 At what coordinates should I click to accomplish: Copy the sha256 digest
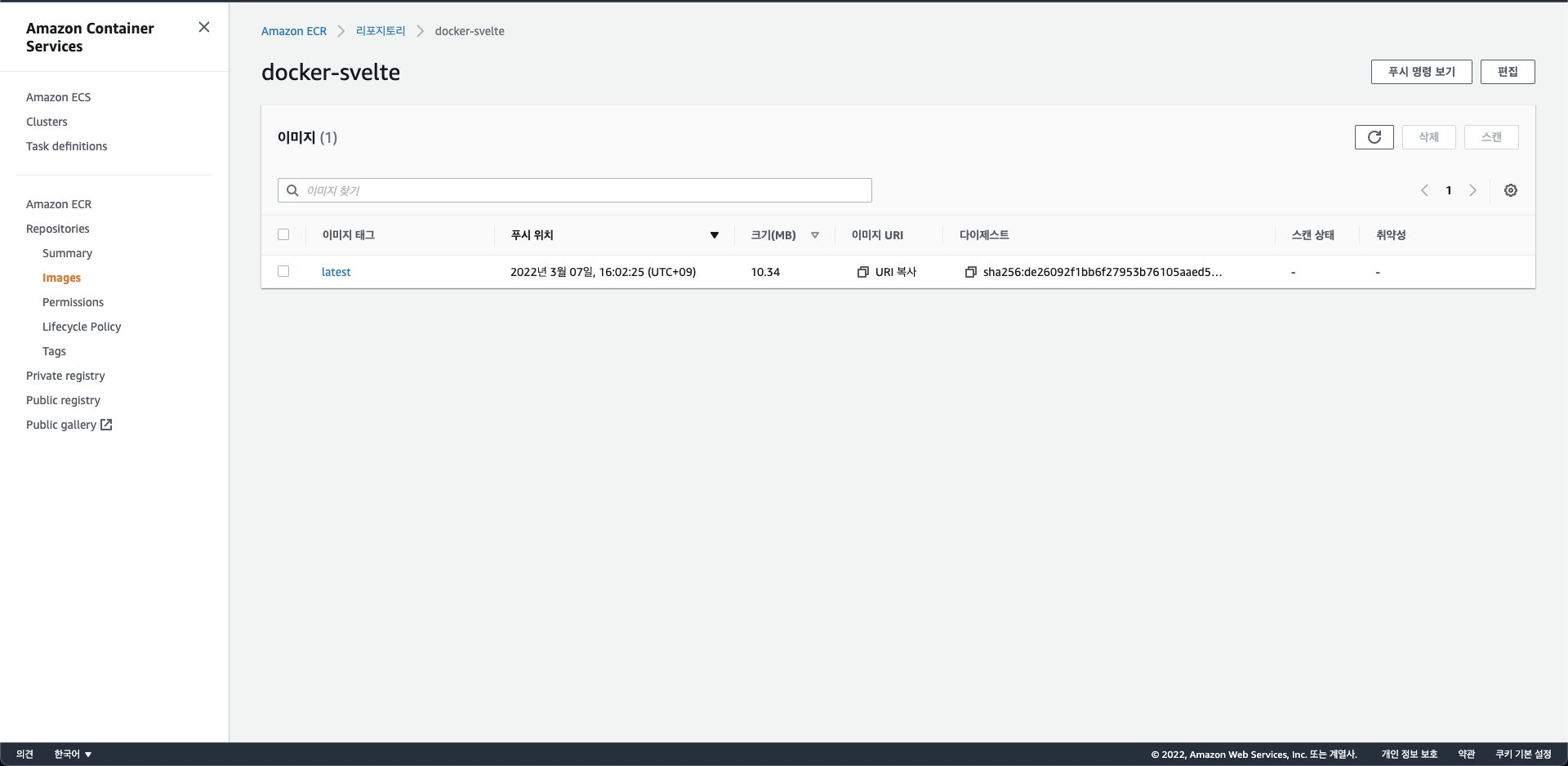[x=971, y=272]
